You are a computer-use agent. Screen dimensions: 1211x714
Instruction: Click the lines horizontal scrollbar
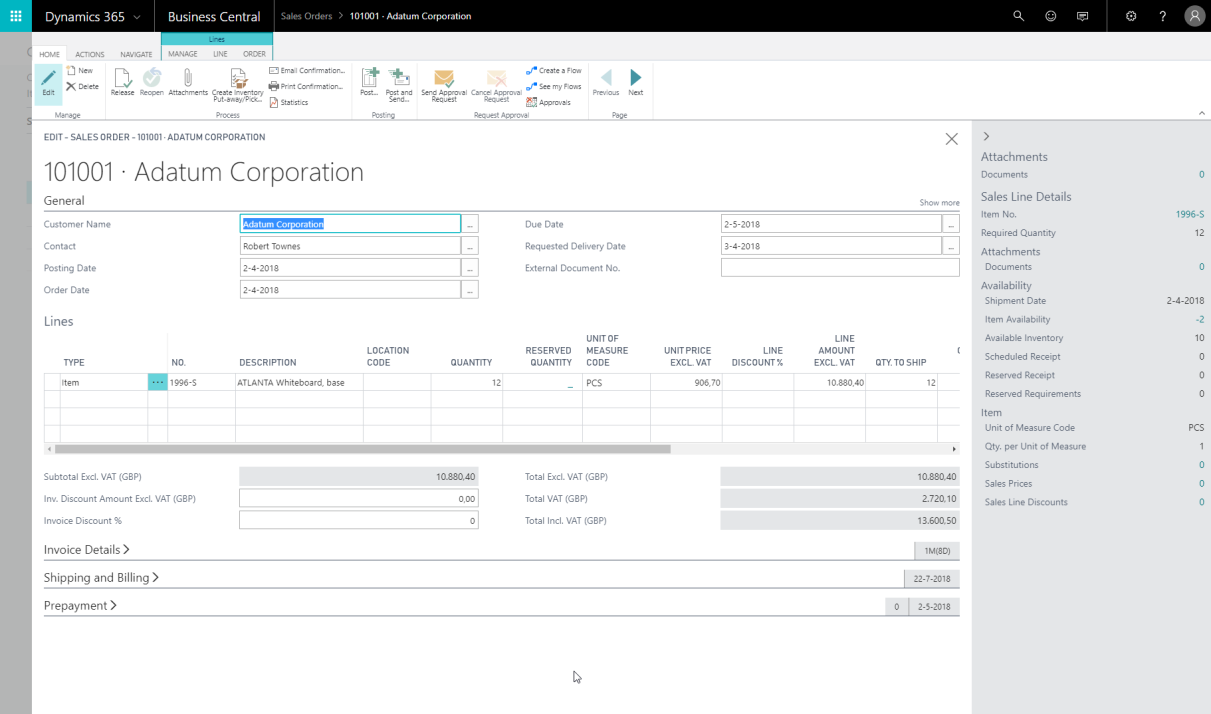[362, 449]
